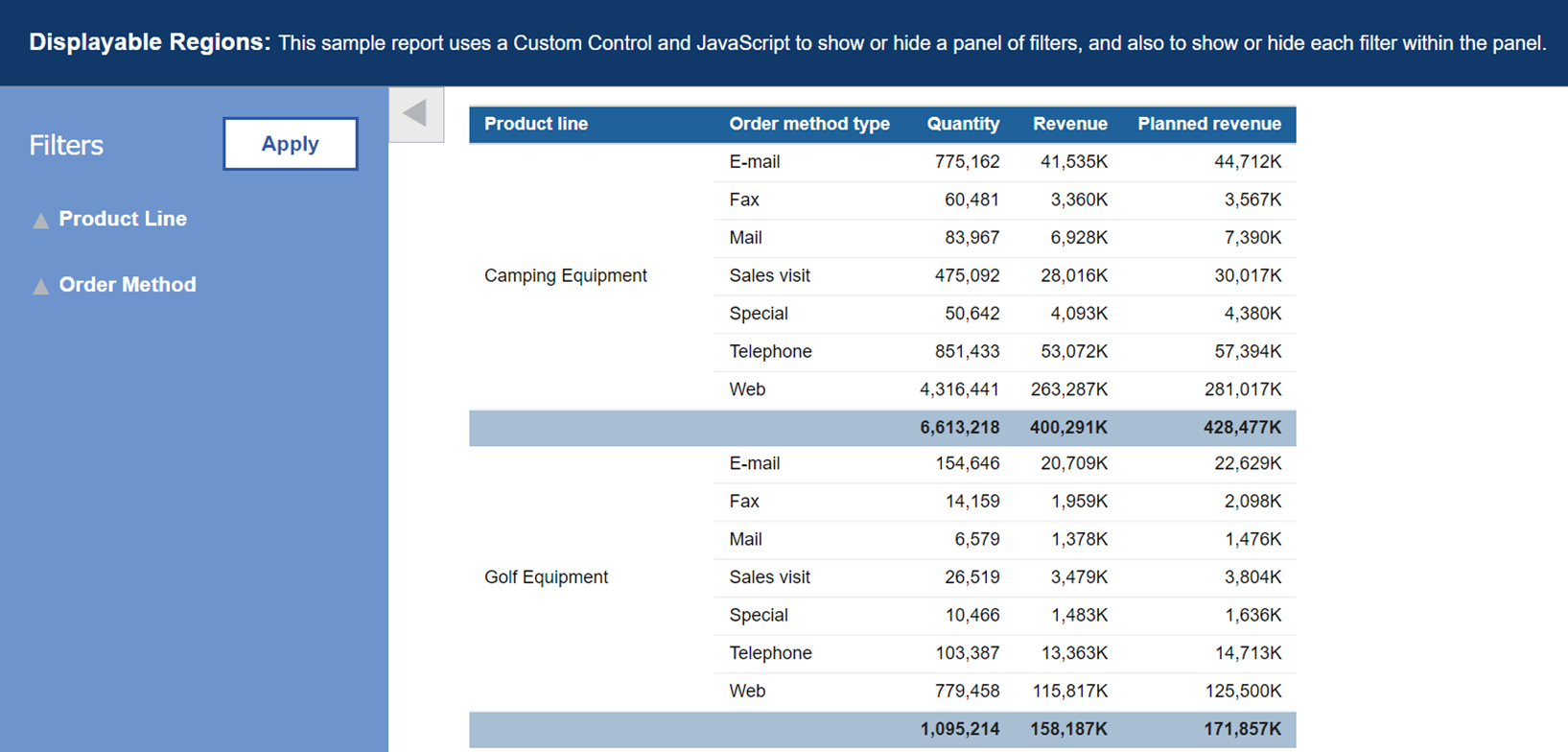
Task: Click Camping Equipment Fax revenue 3,360K
Action: click(x=1079, y=200)
